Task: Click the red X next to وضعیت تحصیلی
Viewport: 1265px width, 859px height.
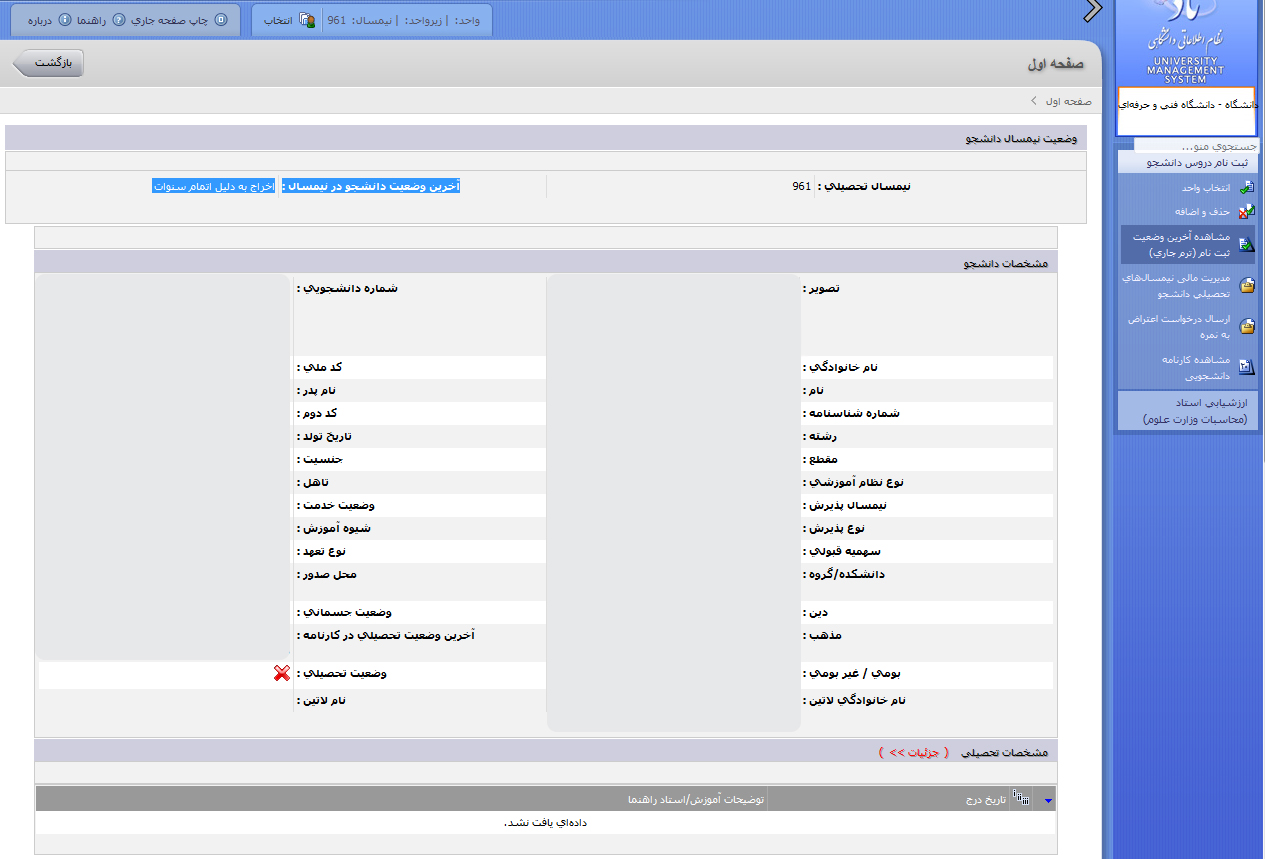Action: [281, 674]
